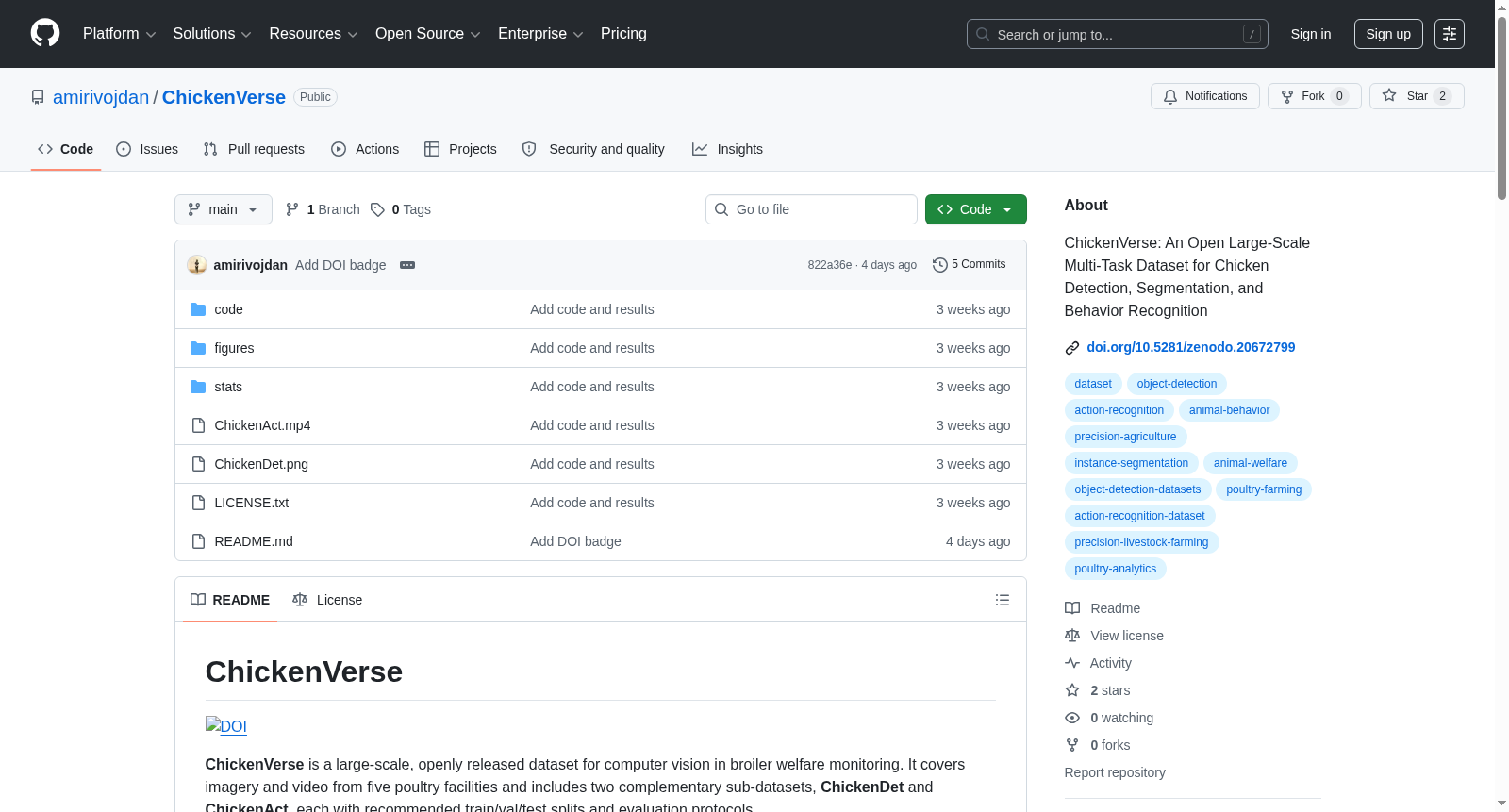Click amirivojdan avatar in commit row
The height and width of the screenshot is (812, 1509).
[x=197, y=265]
